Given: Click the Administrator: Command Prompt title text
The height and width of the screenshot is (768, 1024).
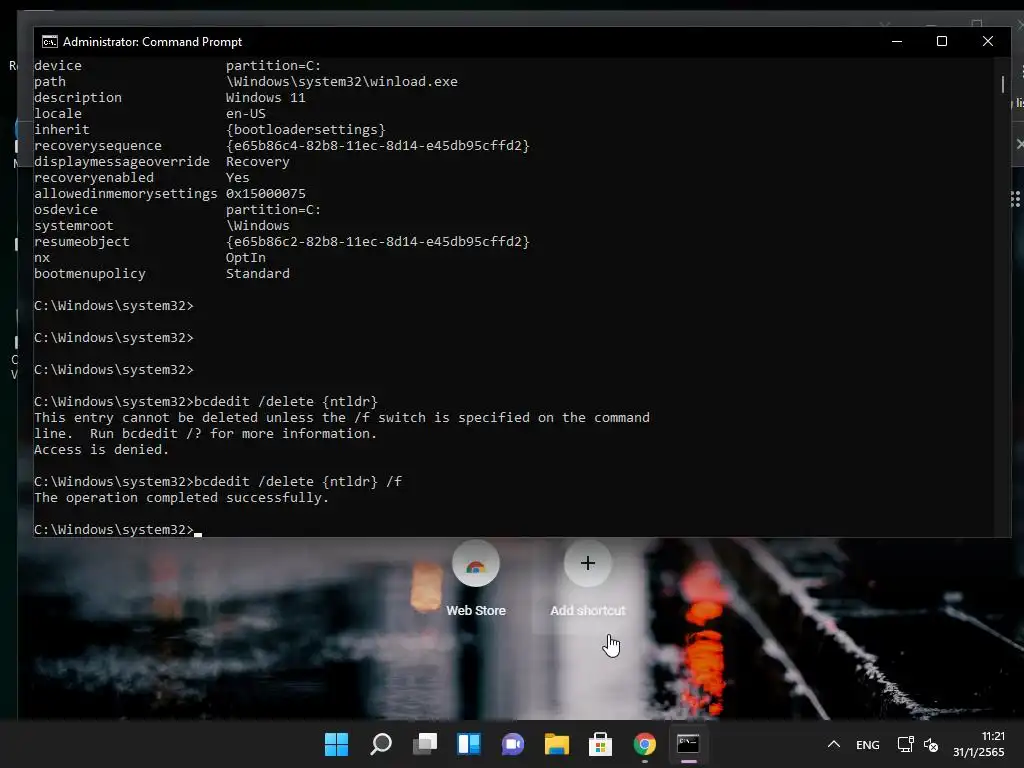Looking at the screenshot, I should pos(152,42).
